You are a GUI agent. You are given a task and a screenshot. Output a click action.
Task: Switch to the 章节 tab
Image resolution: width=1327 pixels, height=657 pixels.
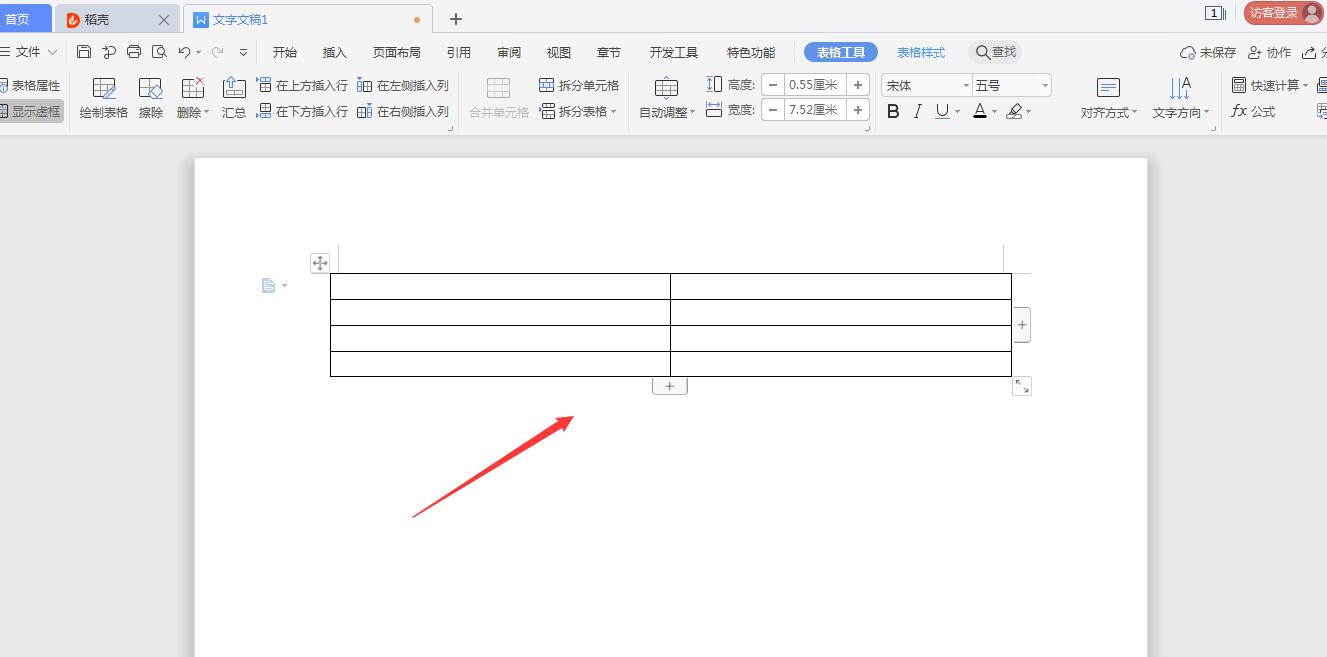(x=609, y=52)
